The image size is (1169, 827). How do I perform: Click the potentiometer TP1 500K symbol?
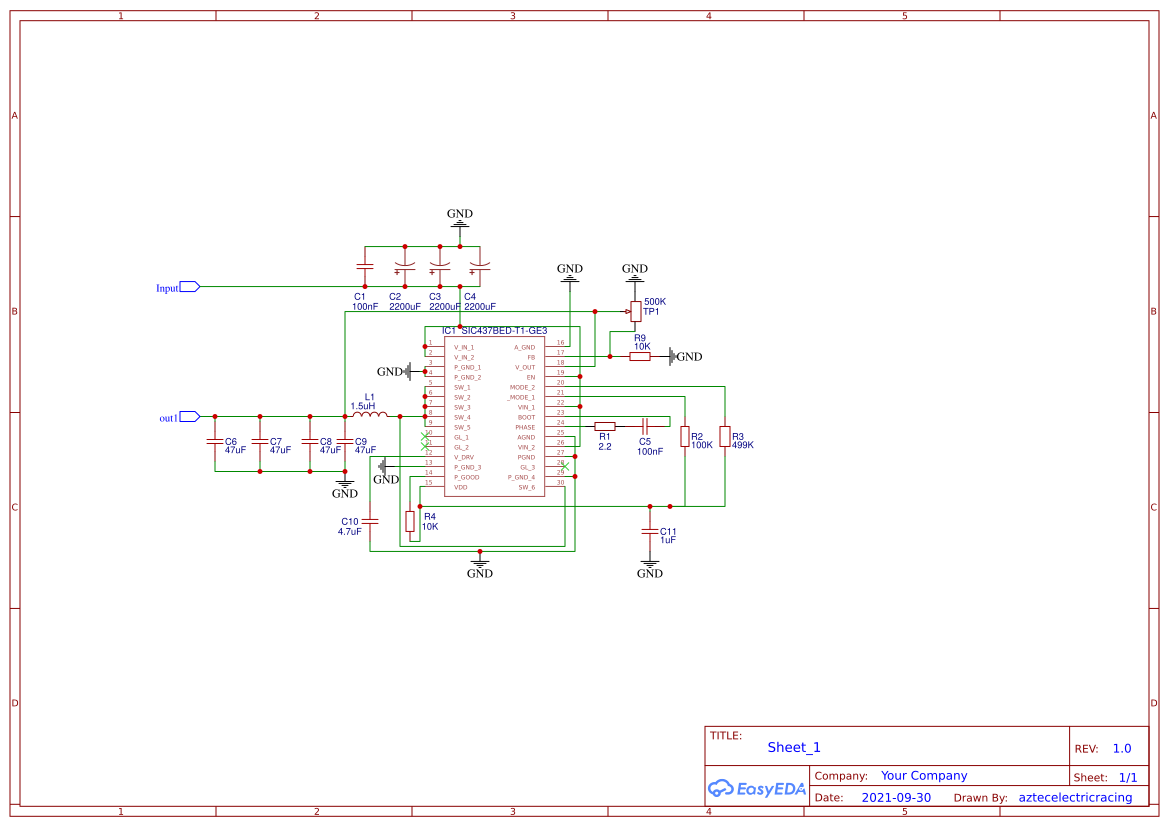(636, 311)
